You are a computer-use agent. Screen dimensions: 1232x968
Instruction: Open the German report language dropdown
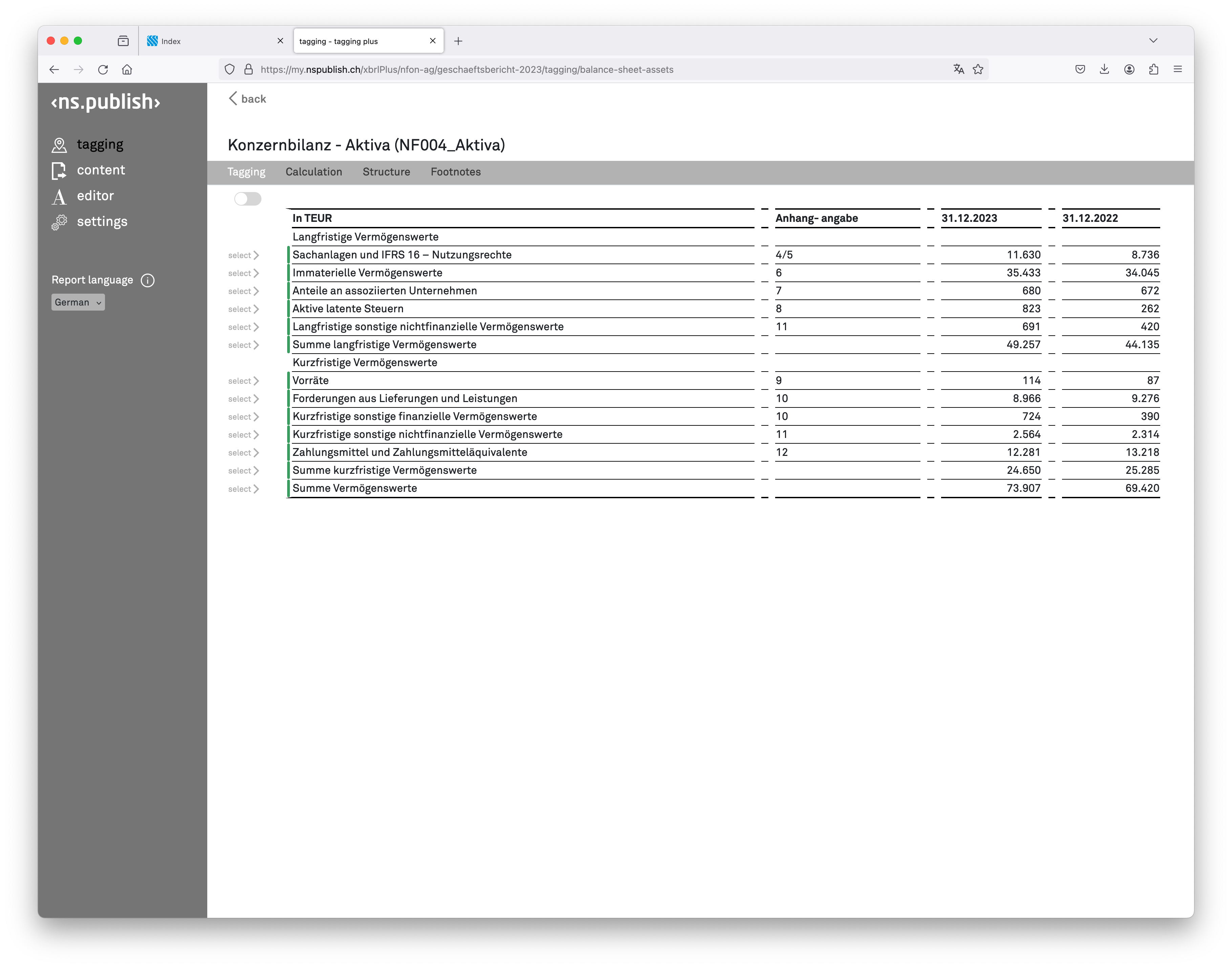pyautogui.click(x=78, y=302)
